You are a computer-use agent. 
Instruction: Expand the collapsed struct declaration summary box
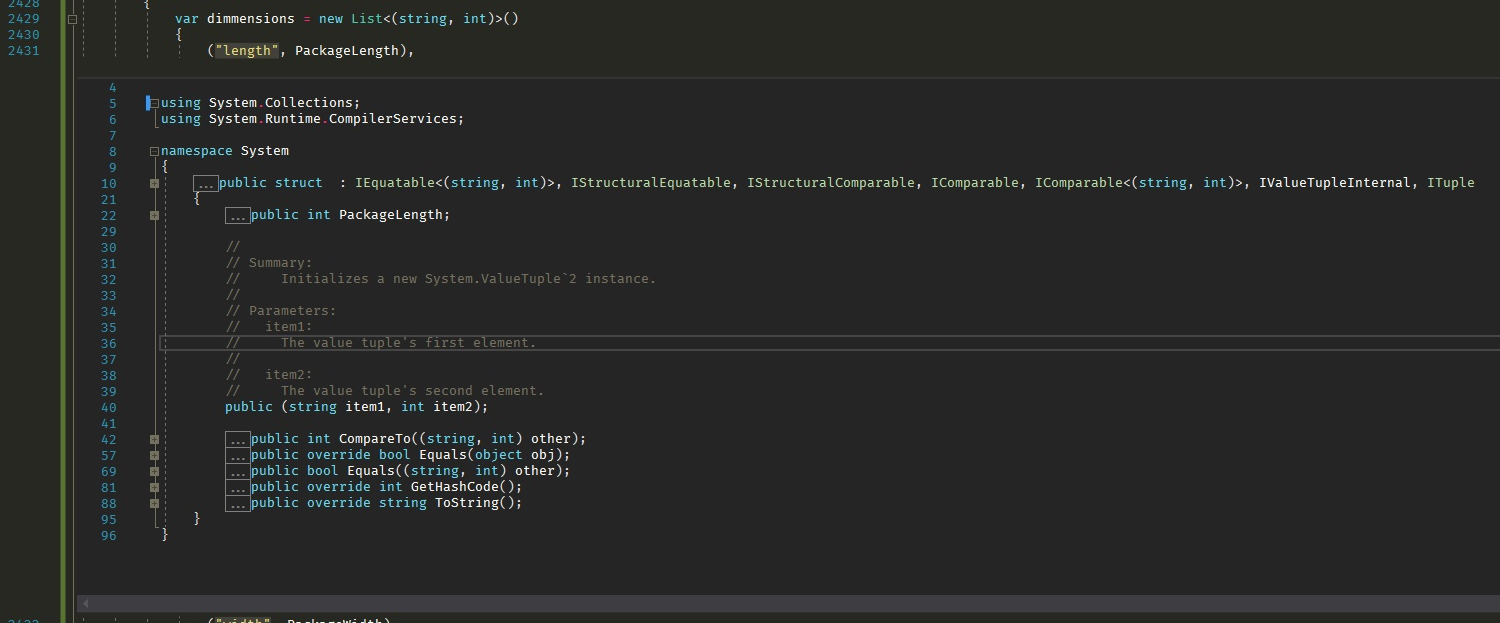click(x=205, y=182)
